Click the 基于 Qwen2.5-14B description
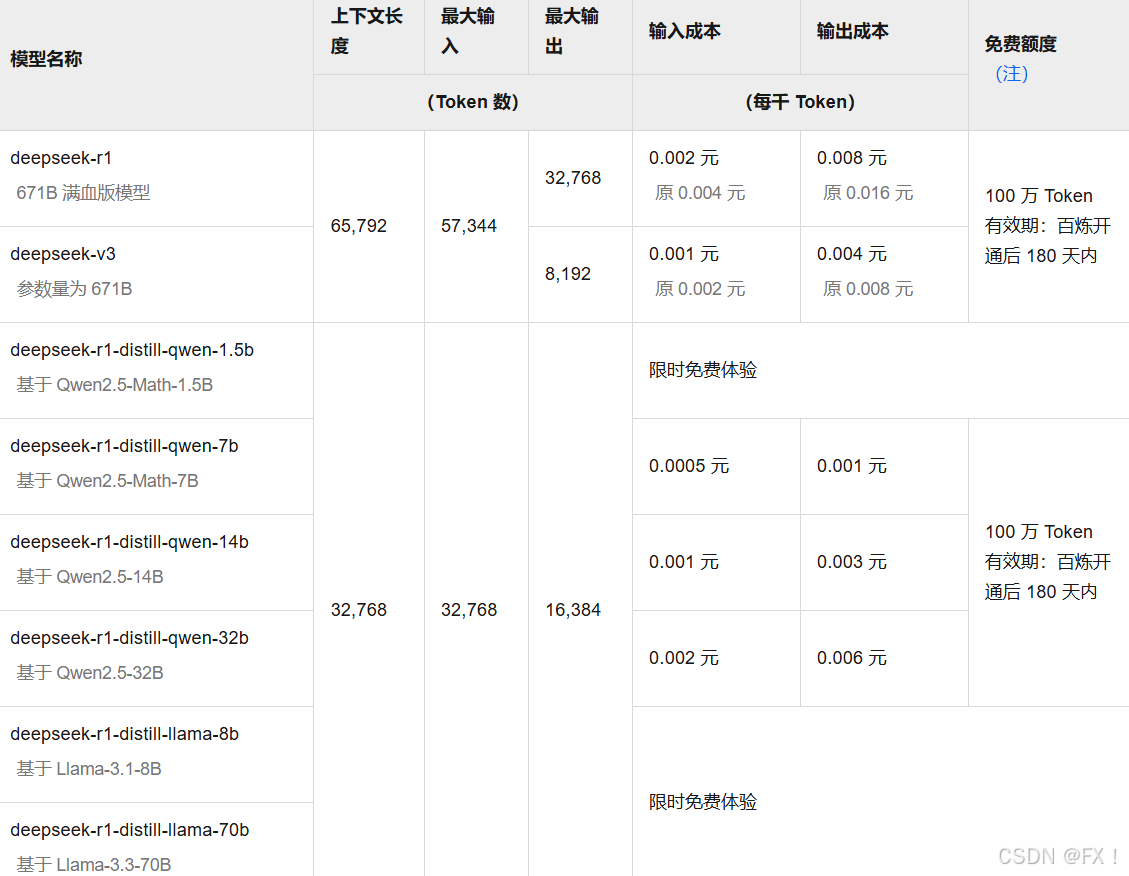Image resolution: width=1129 pixels, height=876 pixels. click(90, 577)
